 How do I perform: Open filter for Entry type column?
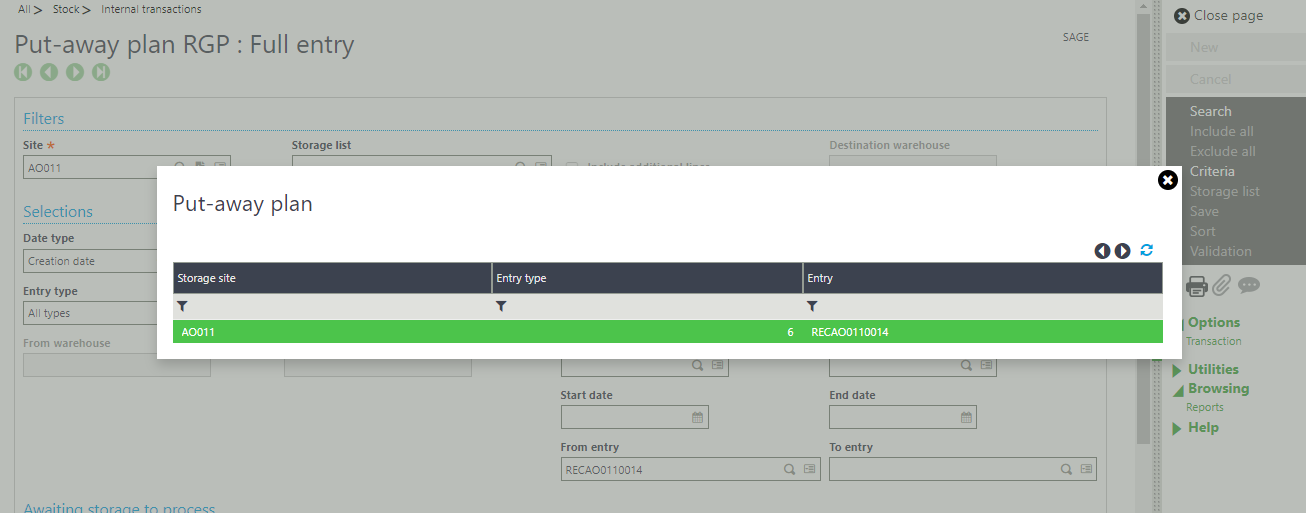[x=501, y=306]
